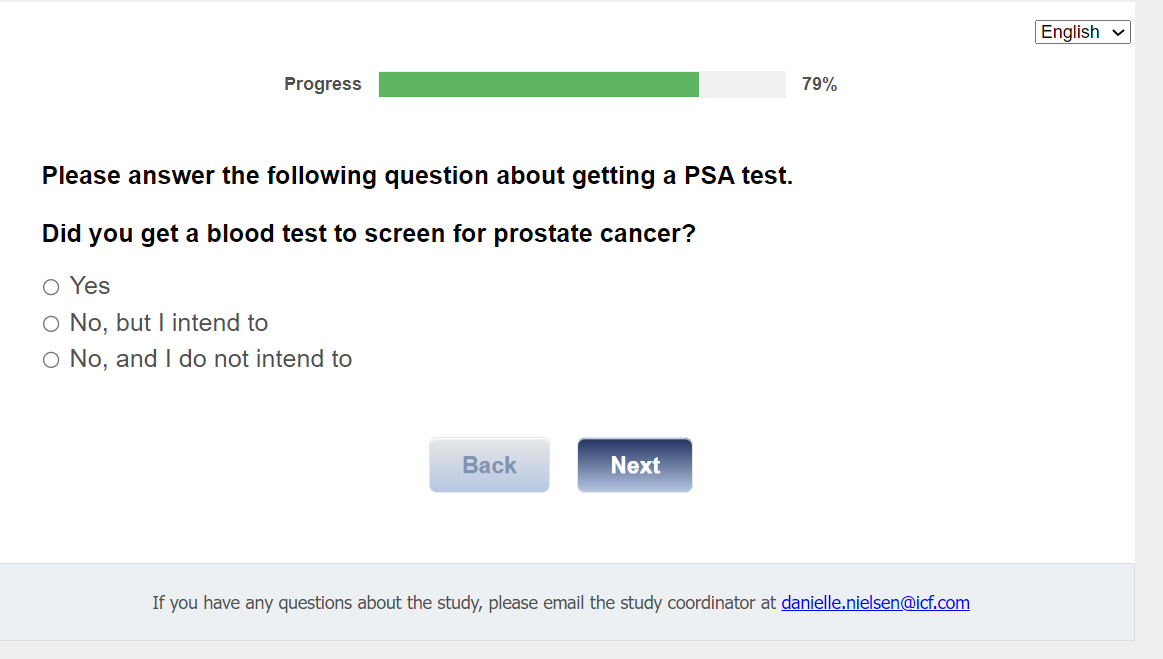Open the English language dropdown

(1081, 32)
